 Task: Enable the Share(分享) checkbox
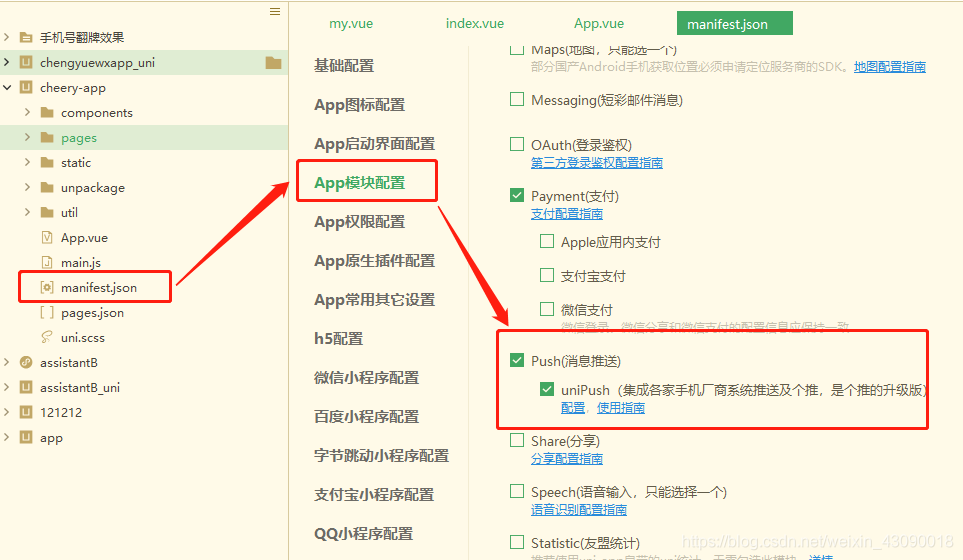click(517, 440)
